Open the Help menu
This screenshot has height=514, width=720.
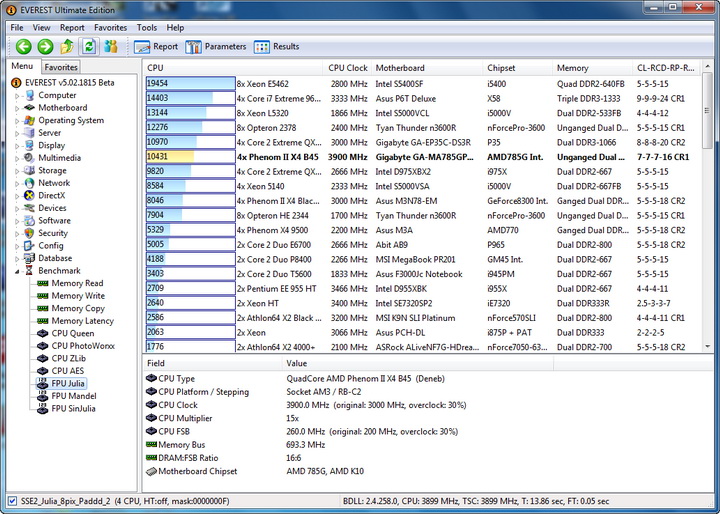coord(175,28)
